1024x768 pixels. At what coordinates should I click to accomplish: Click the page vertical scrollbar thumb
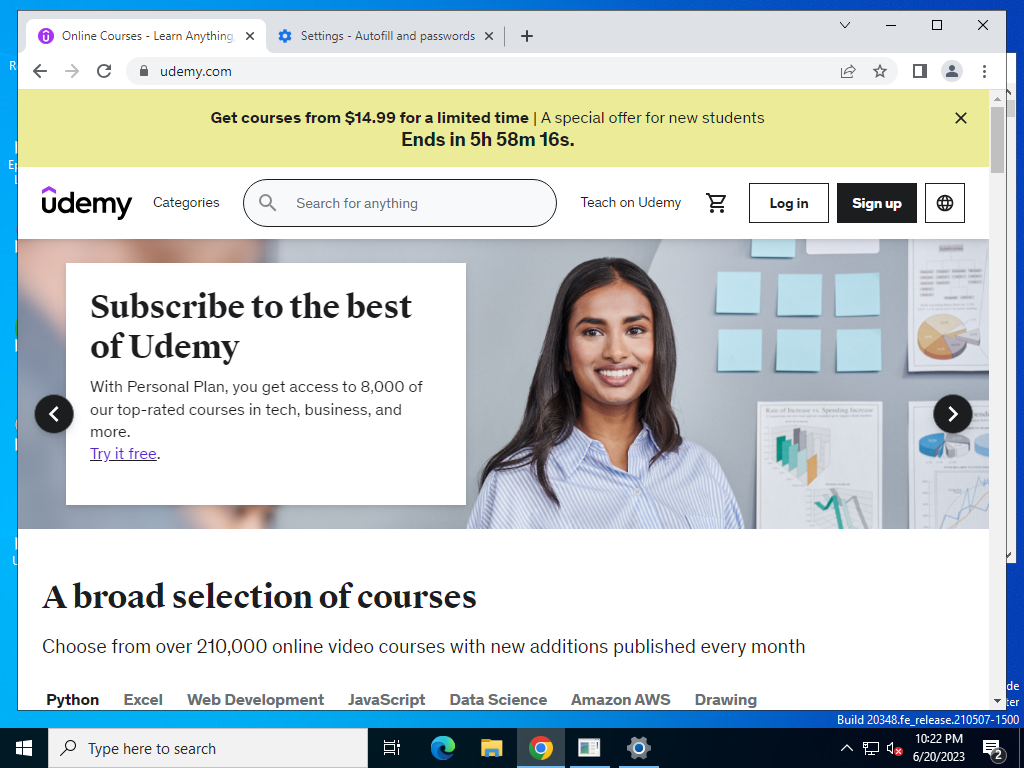coord(997,140)
